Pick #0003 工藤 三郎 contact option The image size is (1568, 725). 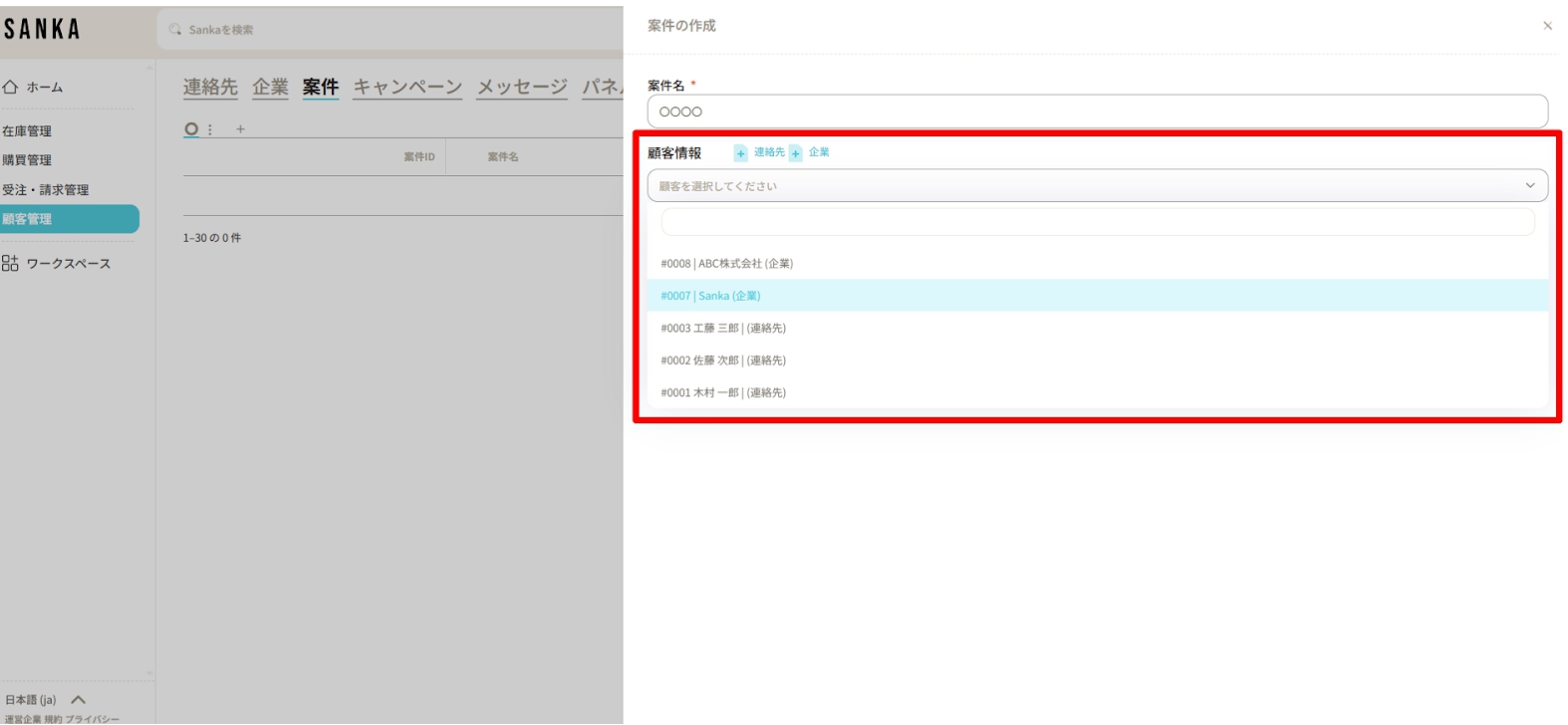tap(723, 329)
